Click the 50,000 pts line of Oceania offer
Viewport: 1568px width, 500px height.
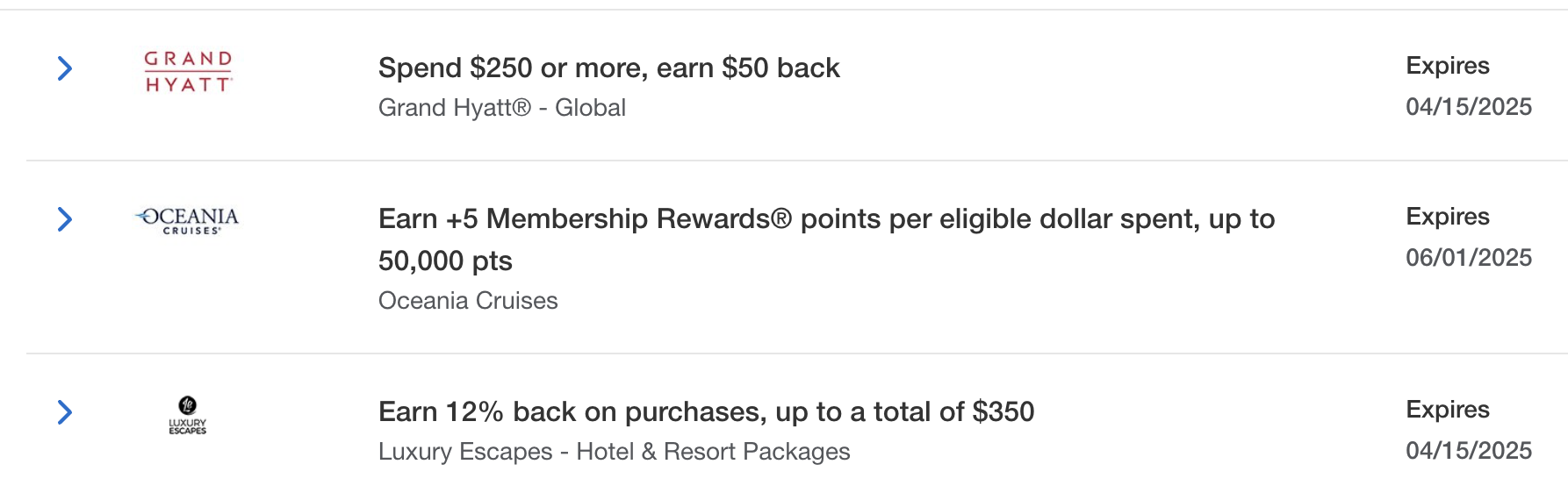[445, 261]
